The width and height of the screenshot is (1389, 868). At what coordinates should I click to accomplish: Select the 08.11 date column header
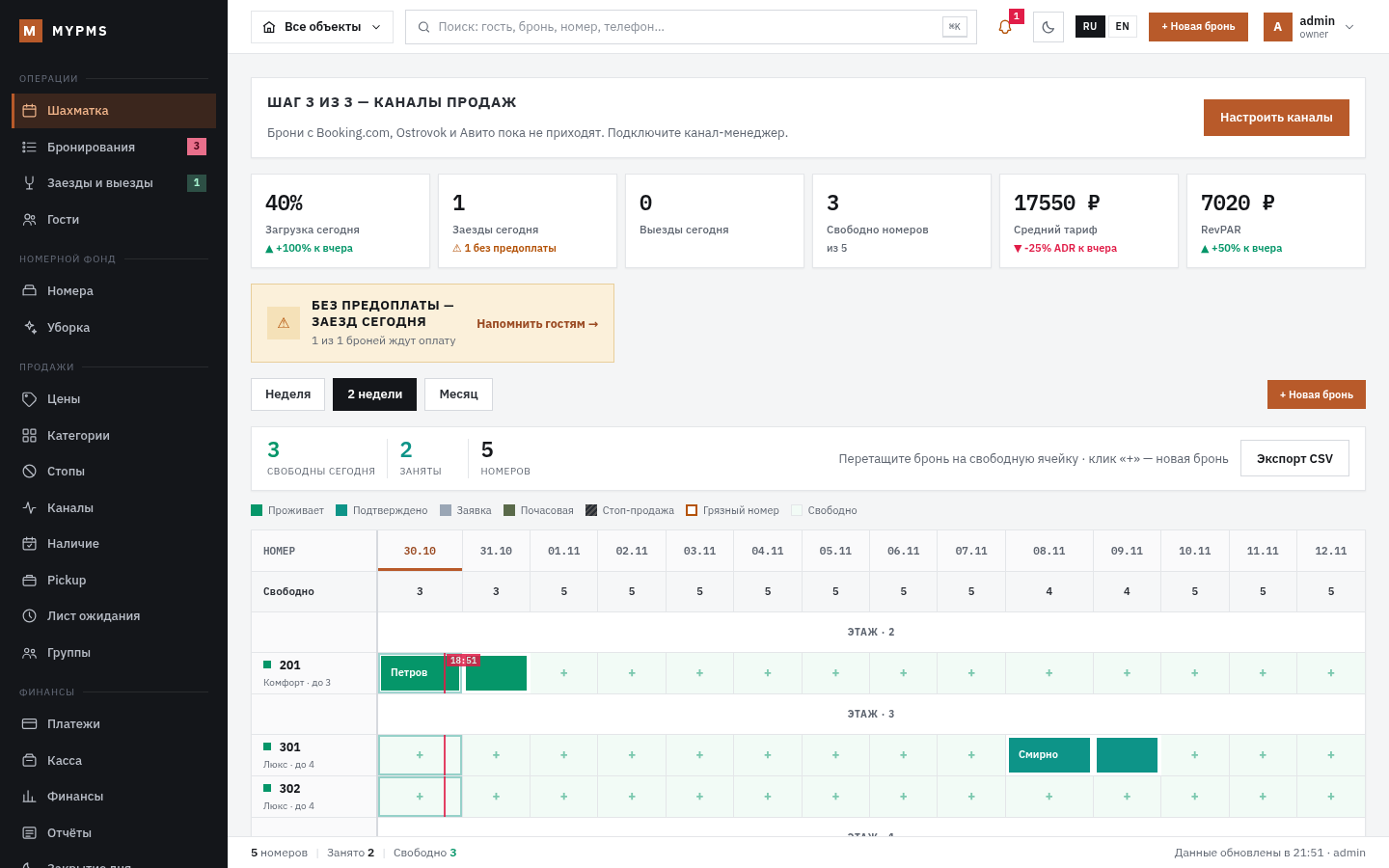pos(1049,552)
